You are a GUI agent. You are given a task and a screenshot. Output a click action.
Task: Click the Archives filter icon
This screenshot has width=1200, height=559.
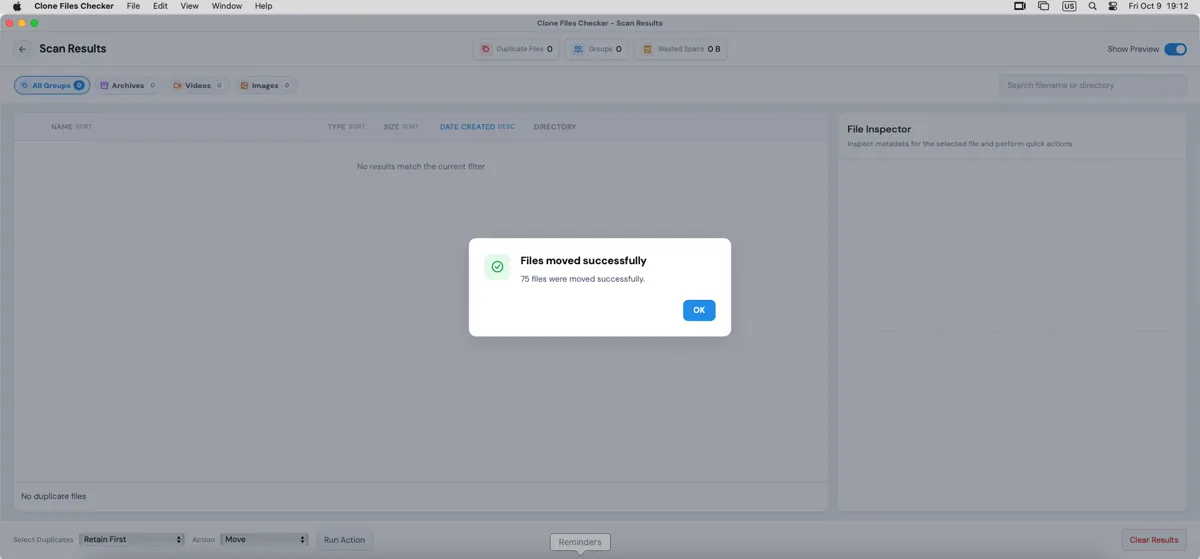104,86
